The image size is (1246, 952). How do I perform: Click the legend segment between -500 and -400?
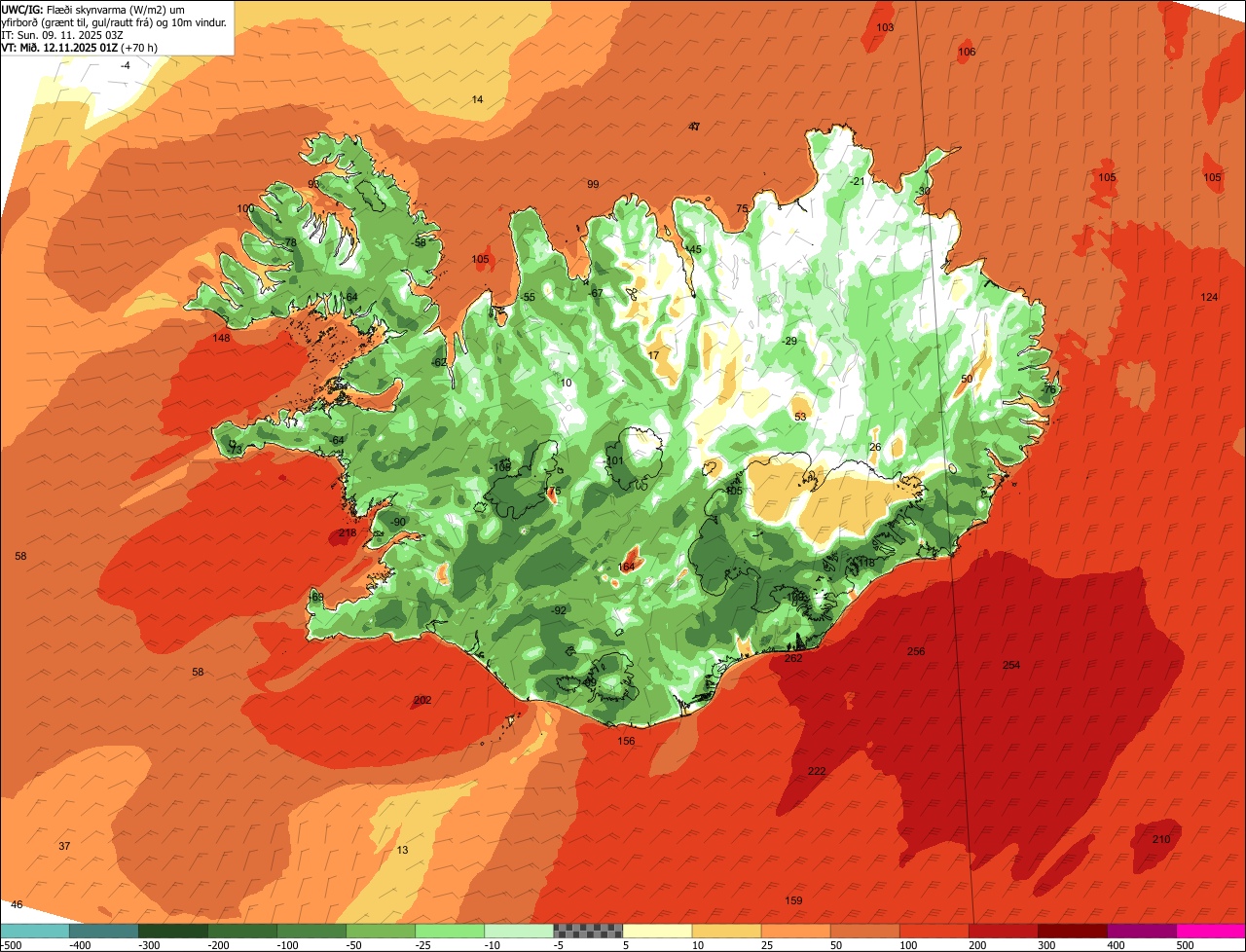pyautogui.click(x=34, y=932)
